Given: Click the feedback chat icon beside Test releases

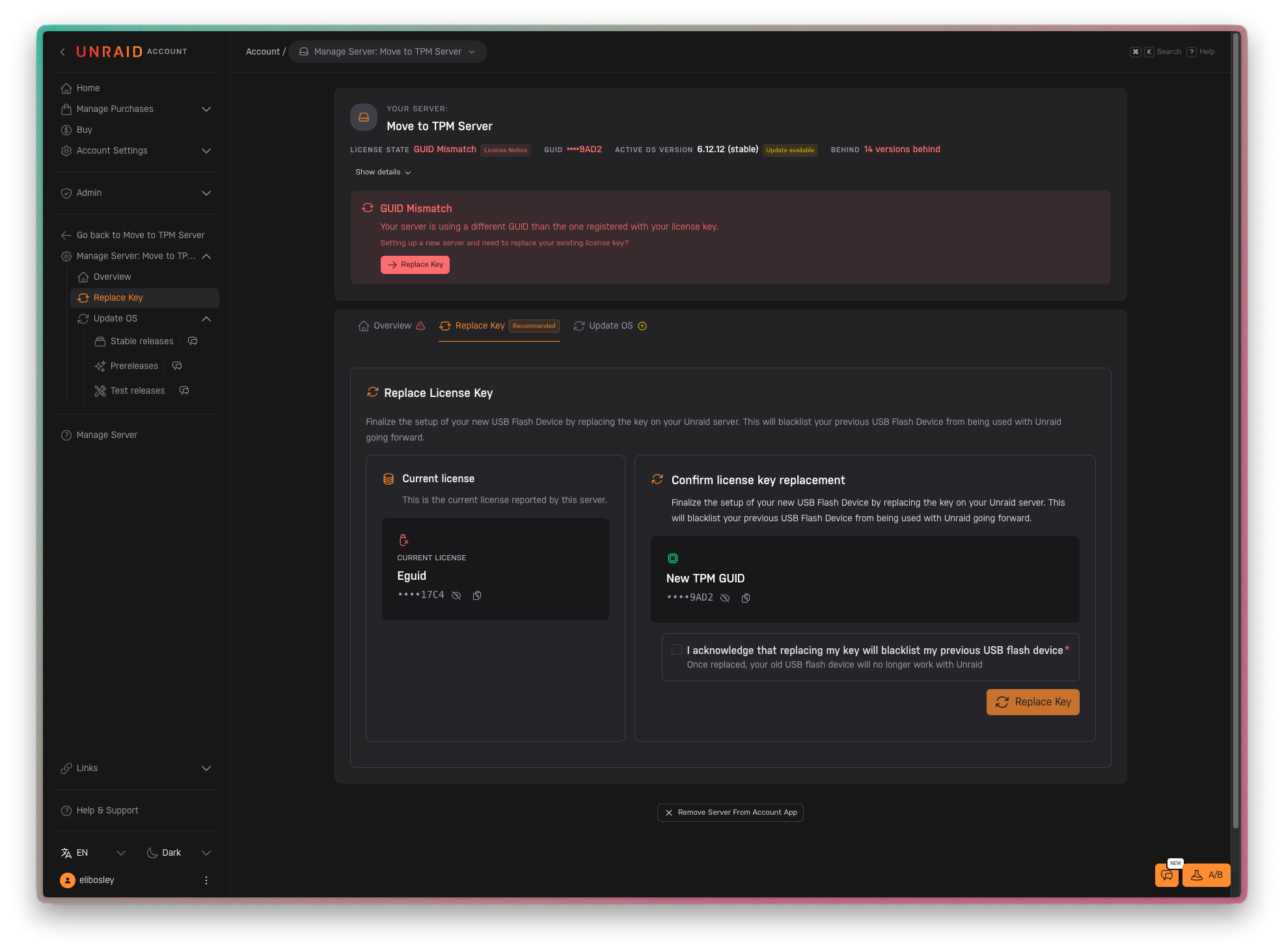Looking at the screenshot, I should [x=184, y=390].
